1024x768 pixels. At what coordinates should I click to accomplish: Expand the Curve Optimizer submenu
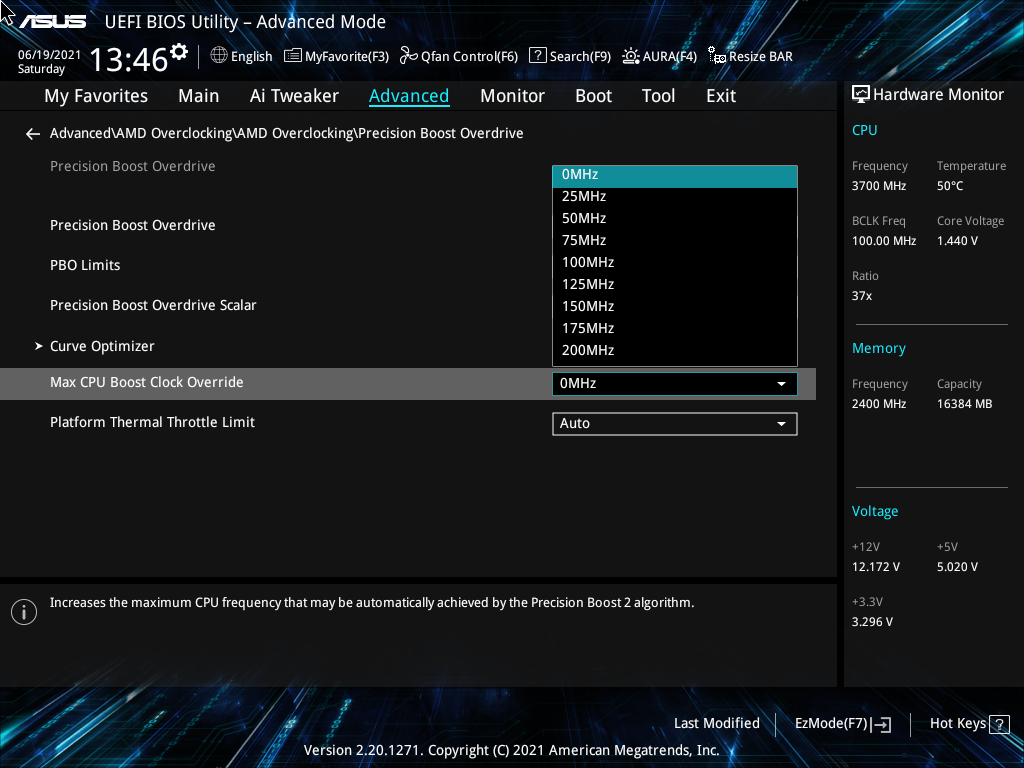point(95,346)
